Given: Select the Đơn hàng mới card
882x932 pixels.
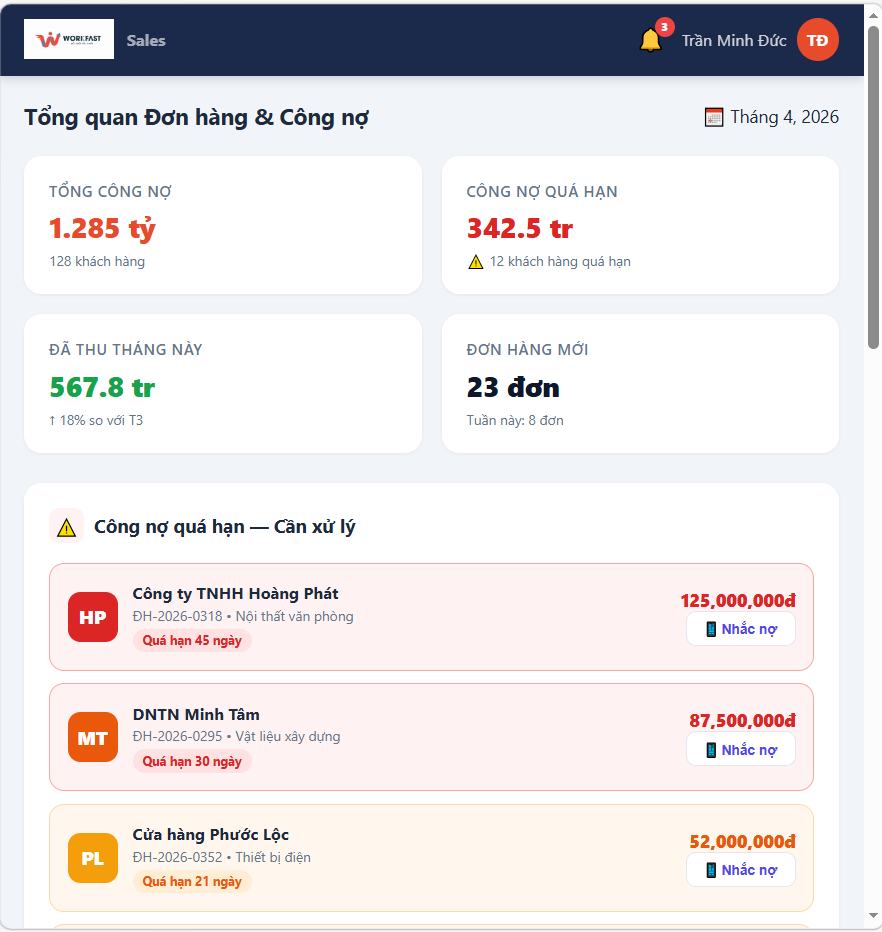Looking at the screenshot, I should [640, 384].
